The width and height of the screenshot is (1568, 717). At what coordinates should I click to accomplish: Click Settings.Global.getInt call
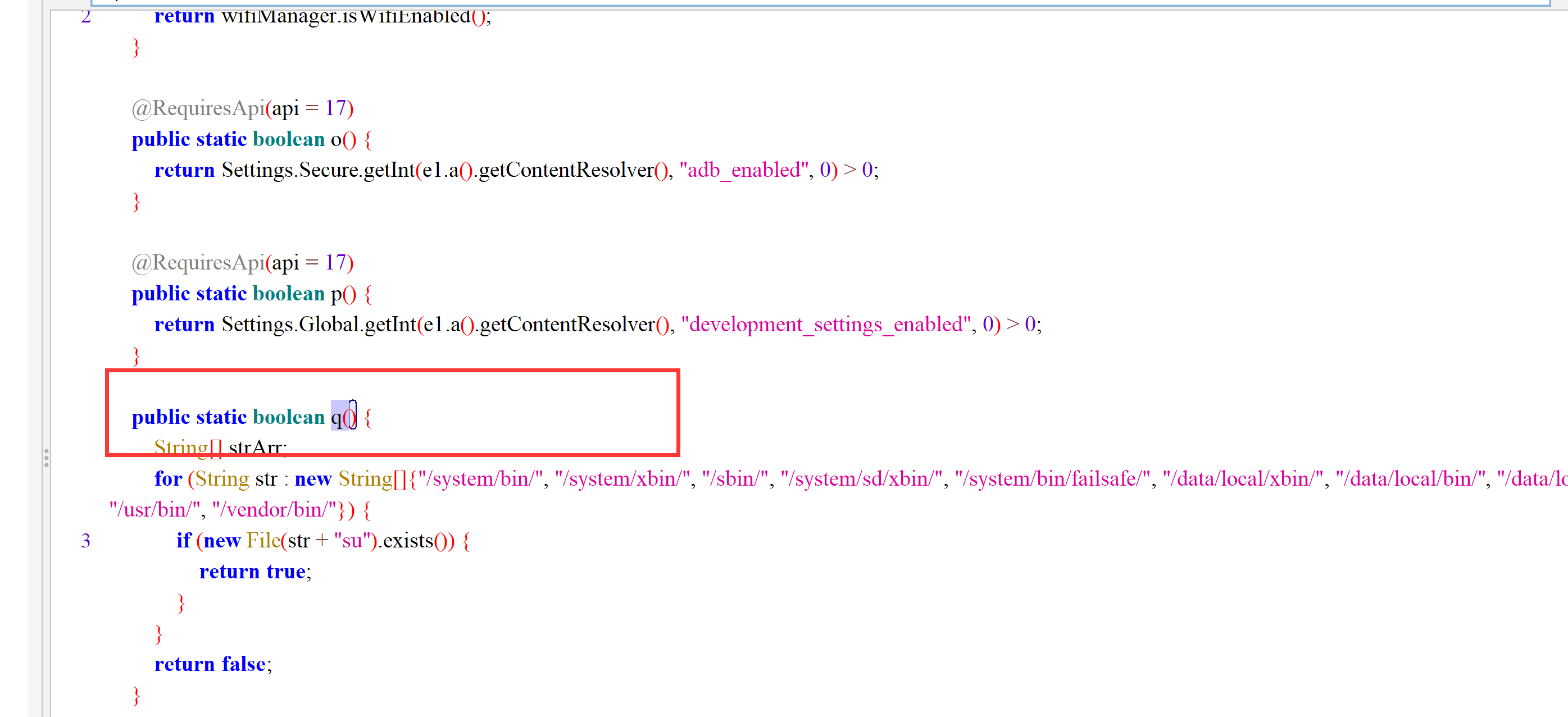coord(319,324)
